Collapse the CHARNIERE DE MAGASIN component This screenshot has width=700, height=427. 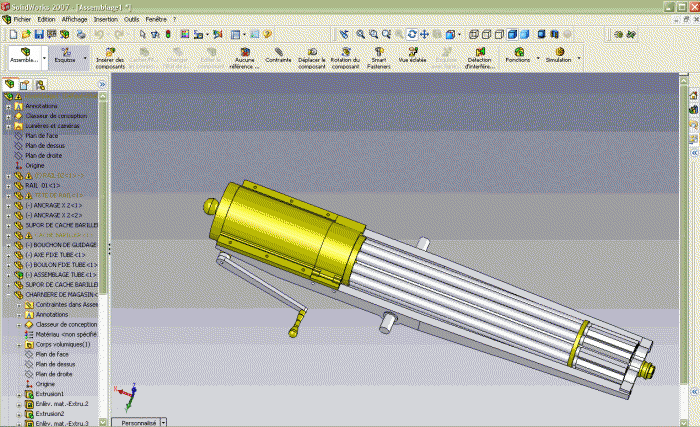coord(8,295)
